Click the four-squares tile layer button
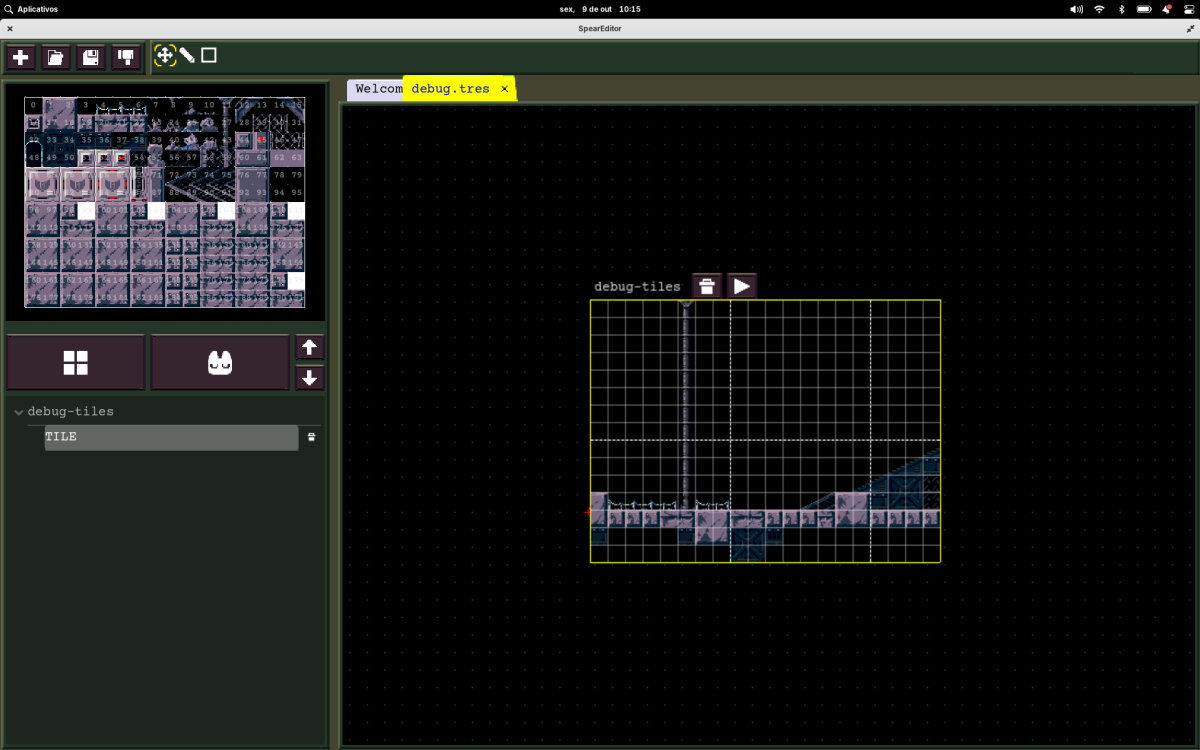The image size is (1200, 750). tap(76, 363)
